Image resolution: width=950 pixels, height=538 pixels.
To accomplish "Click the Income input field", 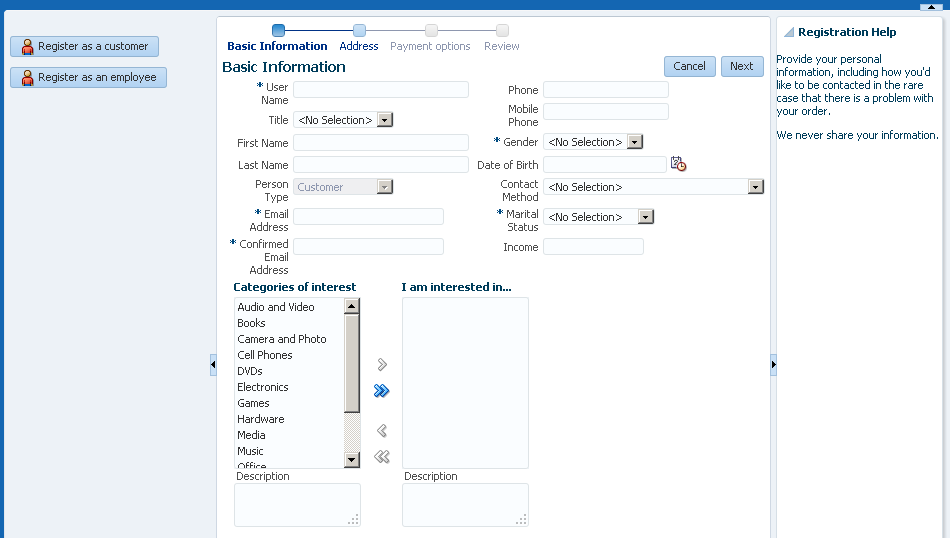I will (593, 247).
